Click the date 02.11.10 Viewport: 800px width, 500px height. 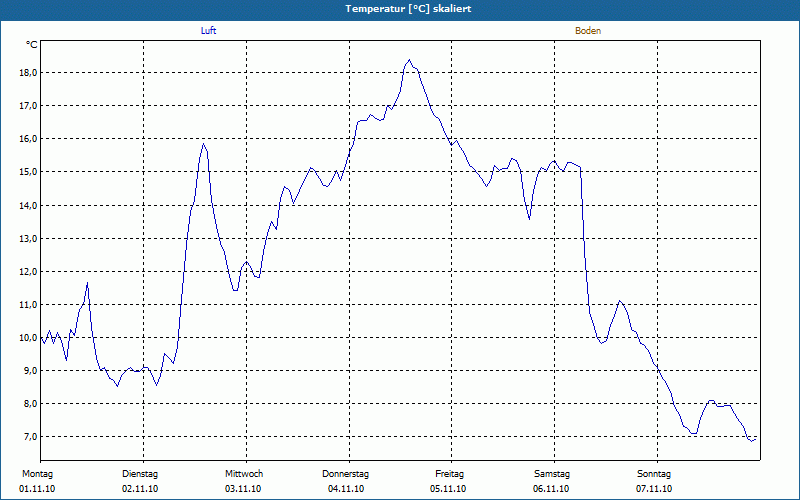pyautogui.click(x=140, y=489)
